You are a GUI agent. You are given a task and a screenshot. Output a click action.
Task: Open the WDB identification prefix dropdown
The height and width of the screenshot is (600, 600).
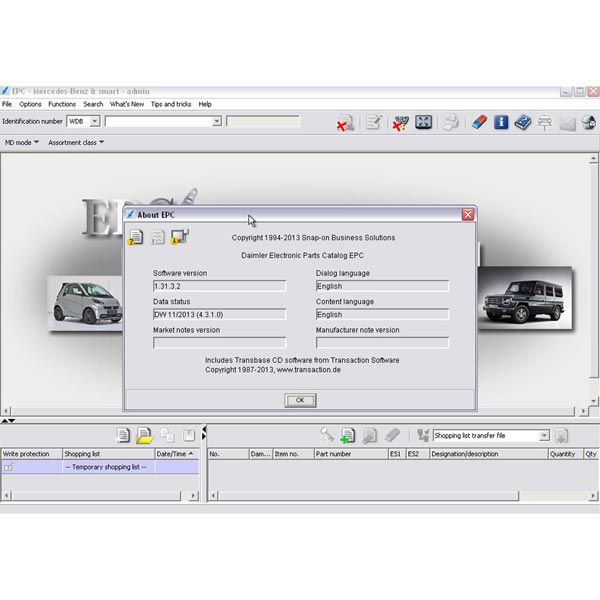(95, 121)
